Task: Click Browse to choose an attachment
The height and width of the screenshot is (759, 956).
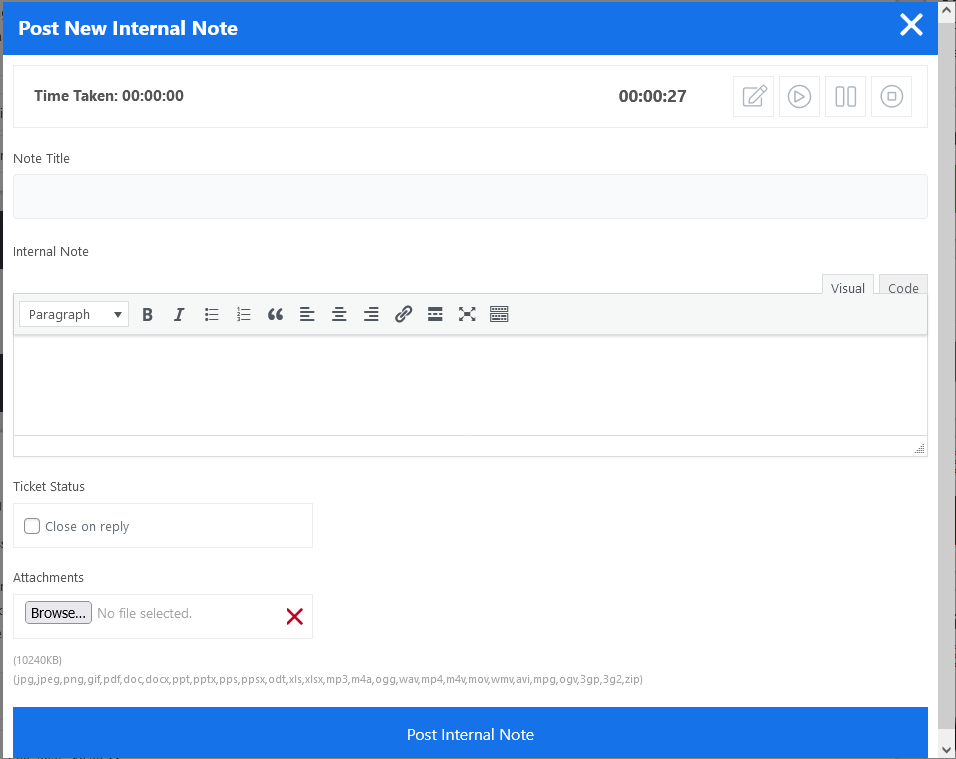Action: 58,613
